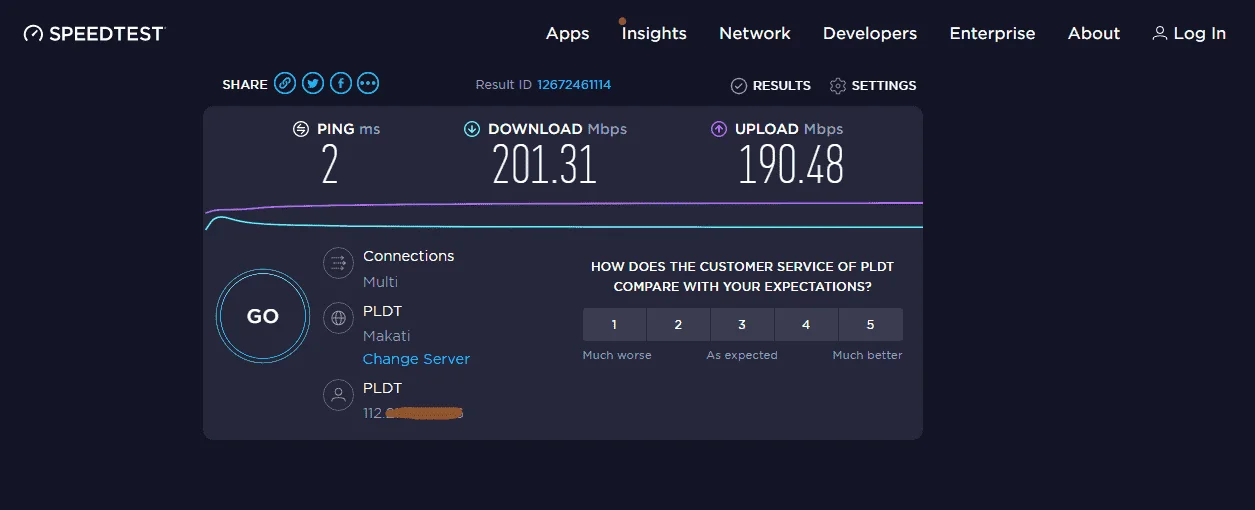The height and width of the screenshot is (510, 1255).
Task: Rate customer service 2
Action: [x=678, y=324]
